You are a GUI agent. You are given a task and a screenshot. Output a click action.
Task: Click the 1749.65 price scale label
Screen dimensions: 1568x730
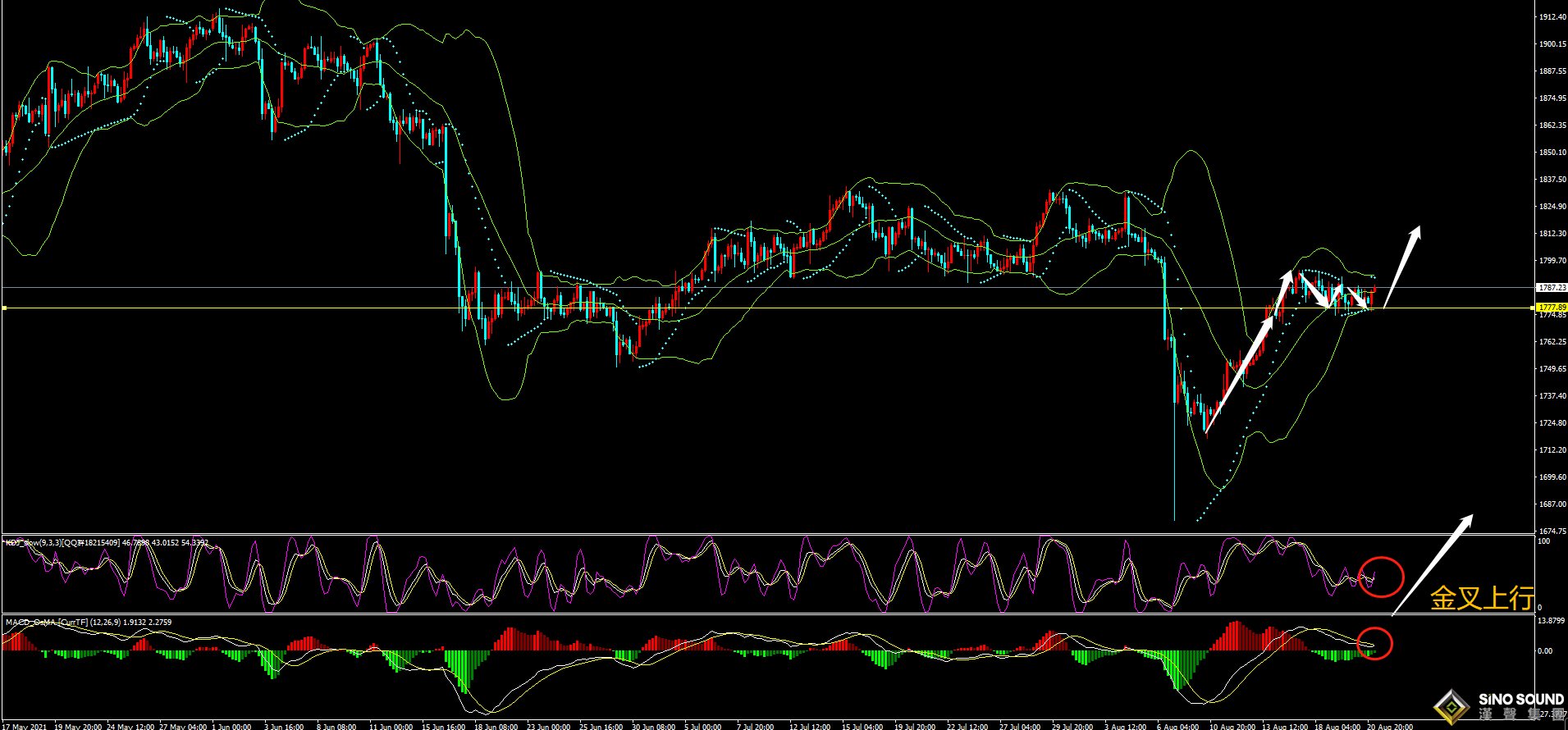pyautogui.click(x=1552, y=369)
